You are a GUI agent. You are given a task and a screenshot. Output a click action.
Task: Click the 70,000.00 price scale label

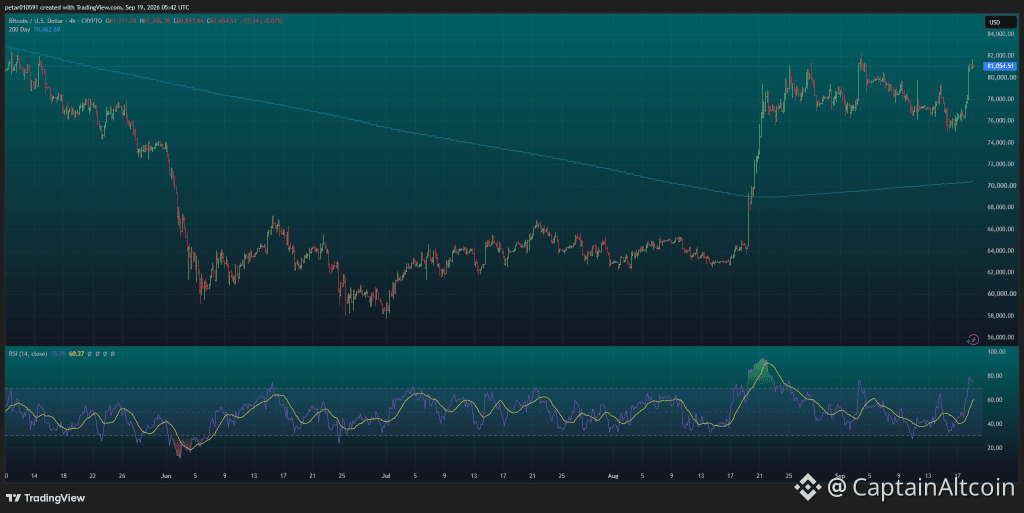tap(1000, 185)
